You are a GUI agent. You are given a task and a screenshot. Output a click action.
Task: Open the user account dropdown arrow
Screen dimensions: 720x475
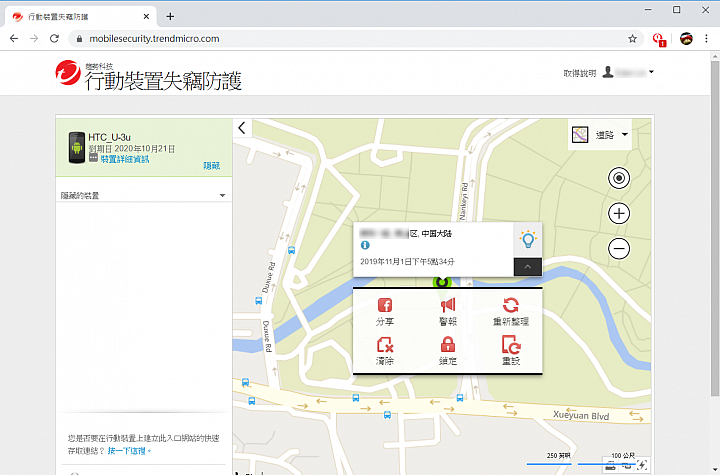(x=651, y=72)
